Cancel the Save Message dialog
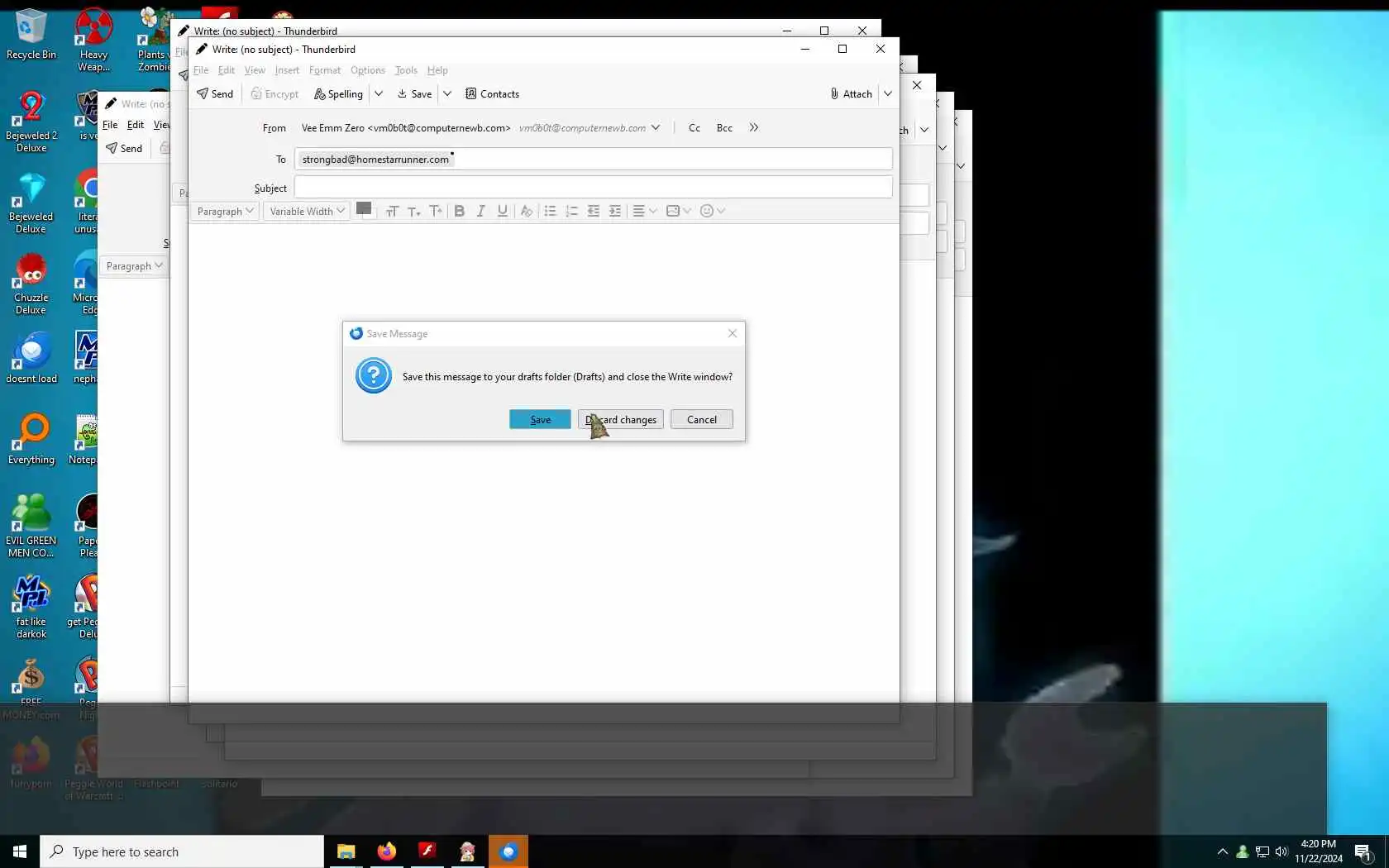 (x=701, y=419)
